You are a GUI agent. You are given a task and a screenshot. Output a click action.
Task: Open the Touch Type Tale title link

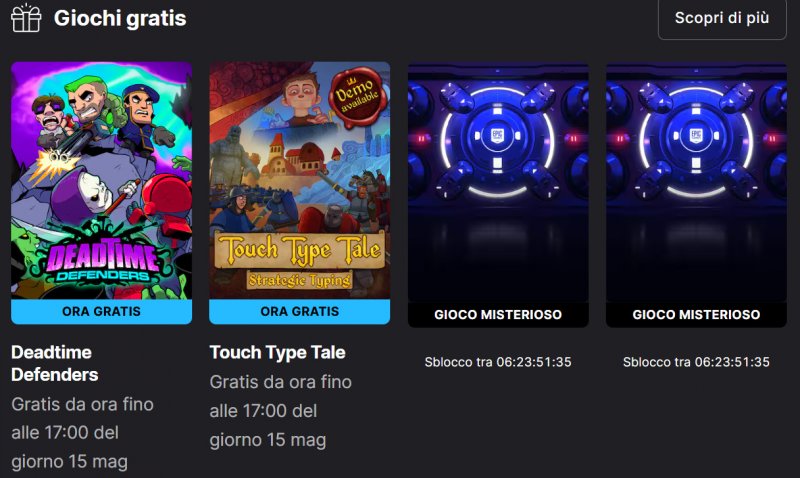pyautogui.click(x=278, y=353)
